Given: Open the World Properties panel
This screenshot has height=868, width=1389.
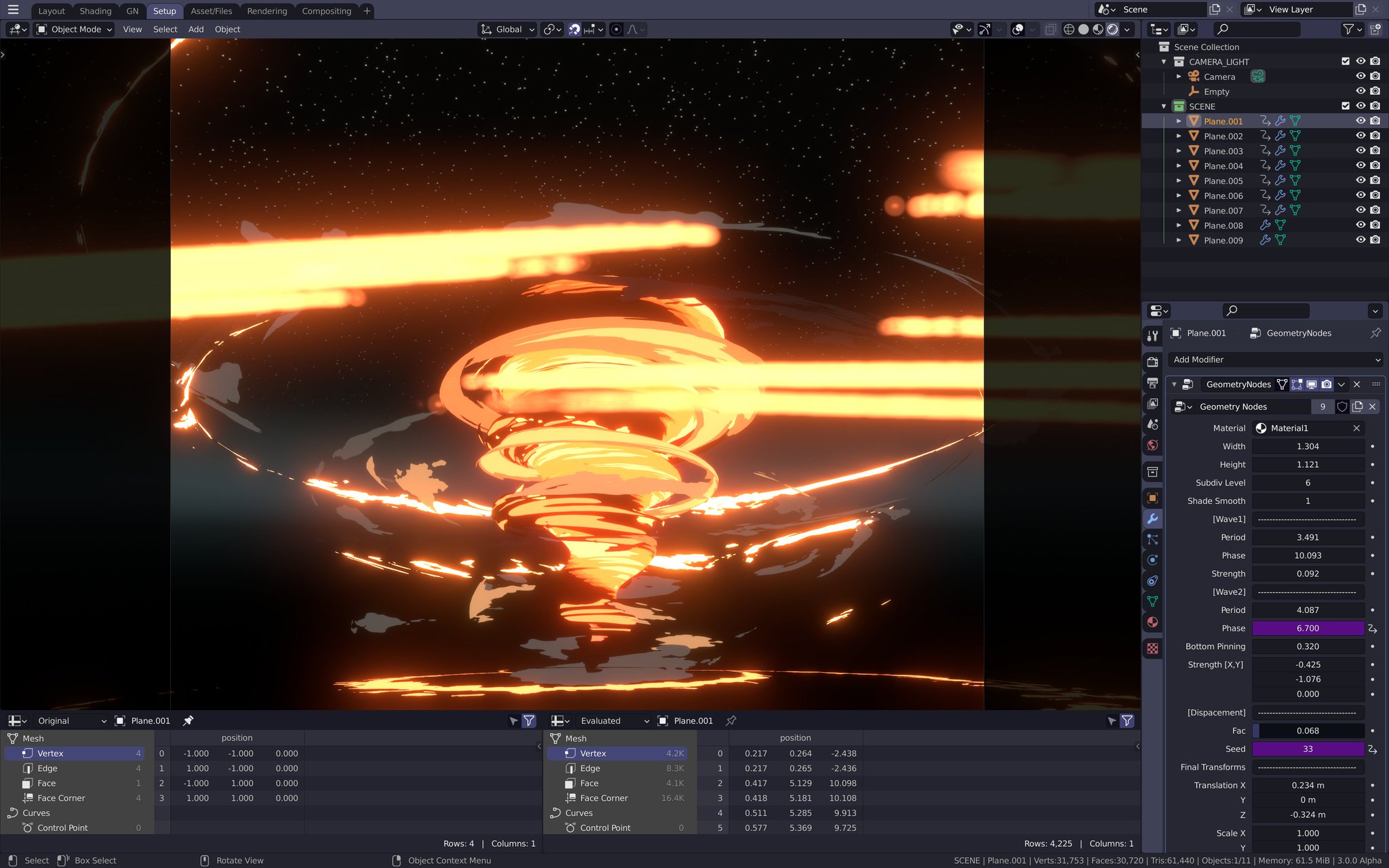Looking at the screenshot, I should click(x=1153, y=443).
